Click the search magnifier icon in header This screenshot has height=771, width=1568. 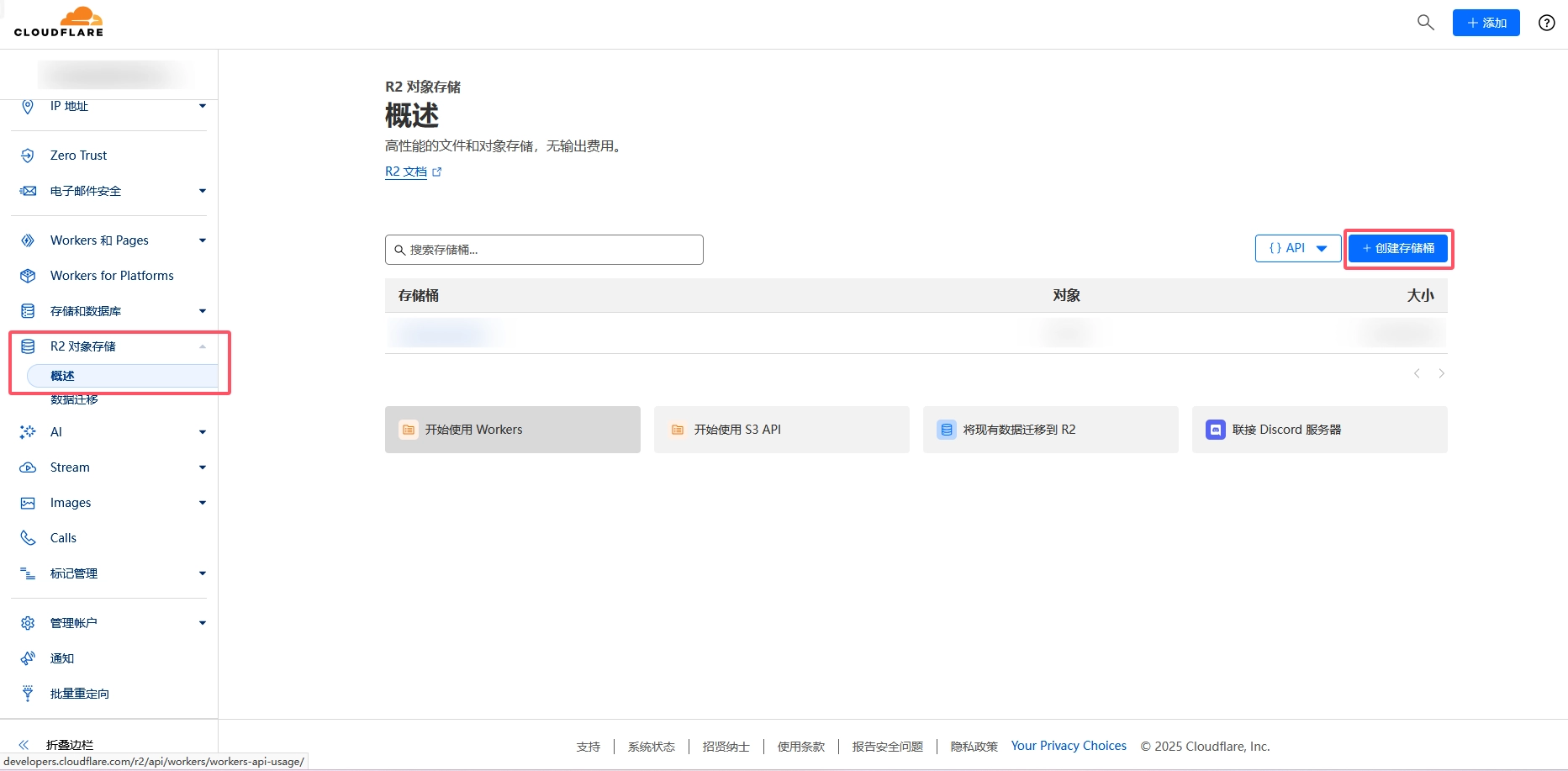pyautogui.click(x=1425, y=23)
